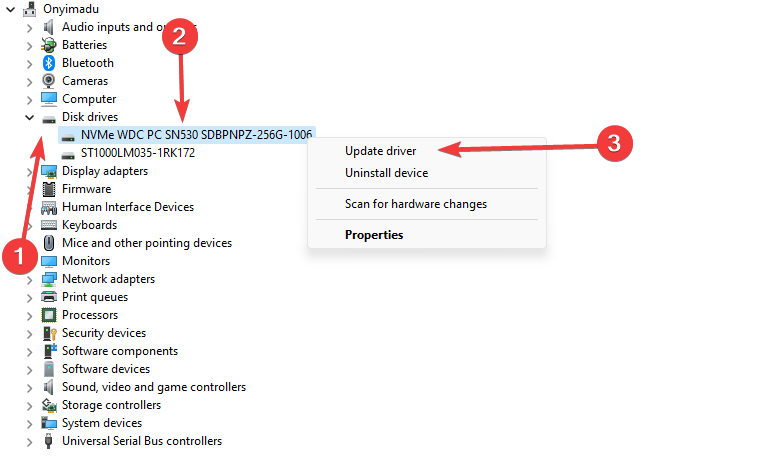This screenshot has height=461, width=775.
Task: Select the Monitors label
Action: coord(86,261)
